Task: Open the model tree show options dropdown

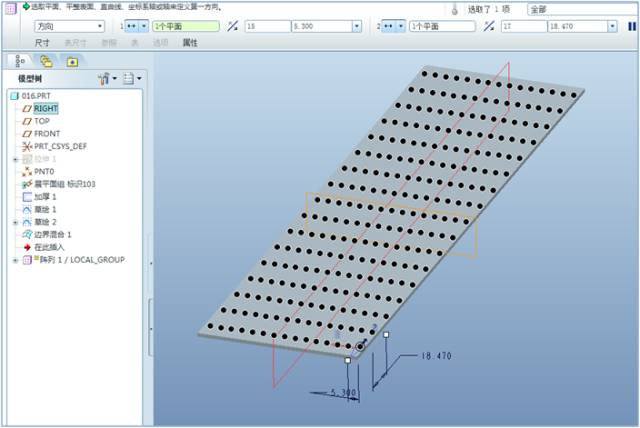Action: (131, 78)
